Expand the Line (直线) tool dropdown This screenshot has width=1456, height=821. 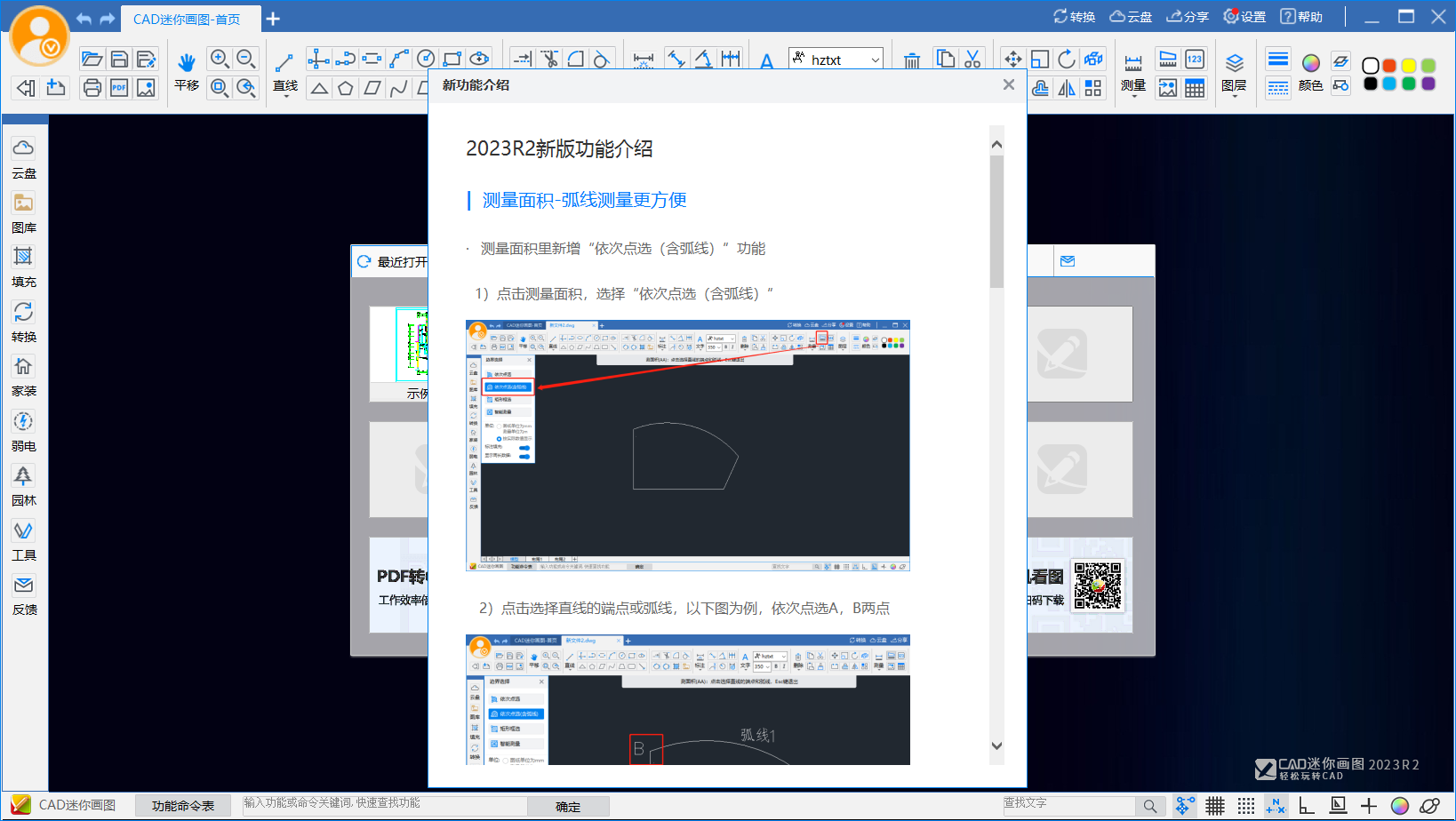click(x=285, y=96)
